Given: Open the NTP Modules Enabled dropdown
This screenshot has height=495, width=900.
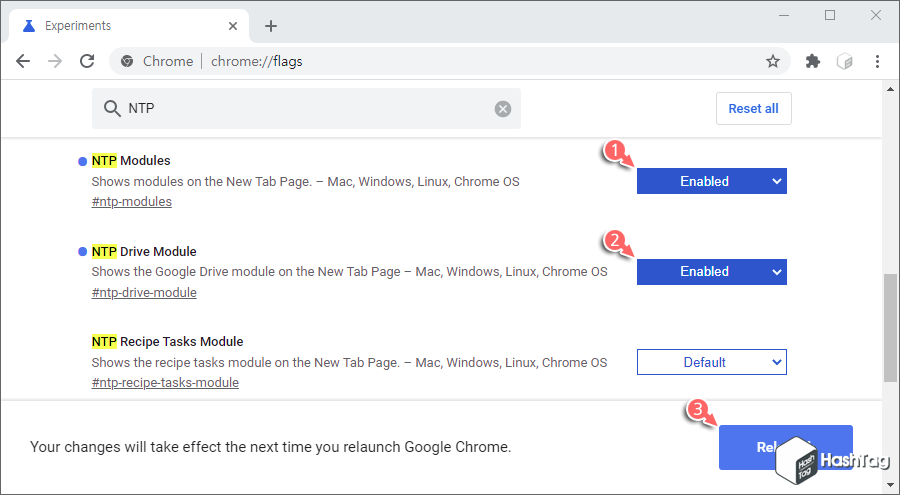Looking at the screenshot, I should (x=712, y=181).
